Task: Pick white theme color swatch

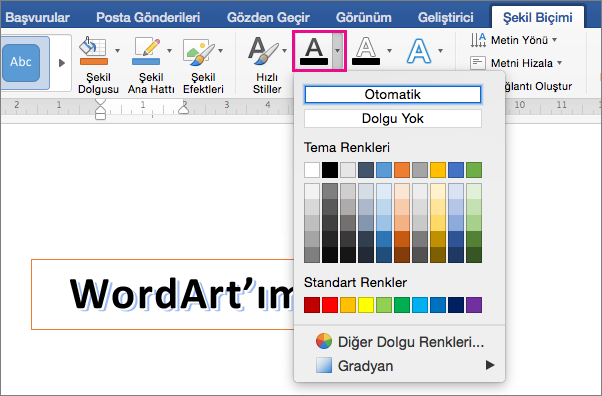Action: tap(312, 170)
